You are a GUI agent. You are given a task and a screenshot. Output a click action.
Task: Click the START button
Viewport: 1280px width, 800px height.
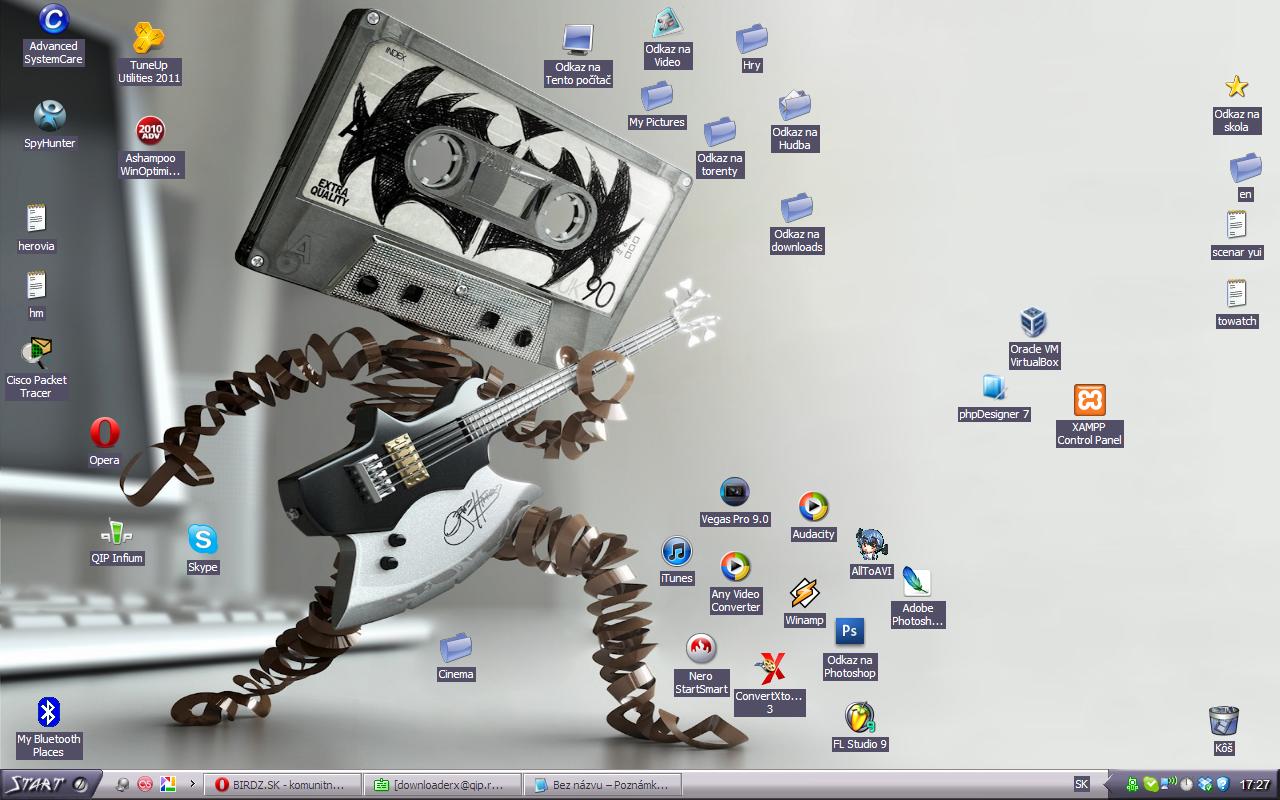tap(49, 785)
